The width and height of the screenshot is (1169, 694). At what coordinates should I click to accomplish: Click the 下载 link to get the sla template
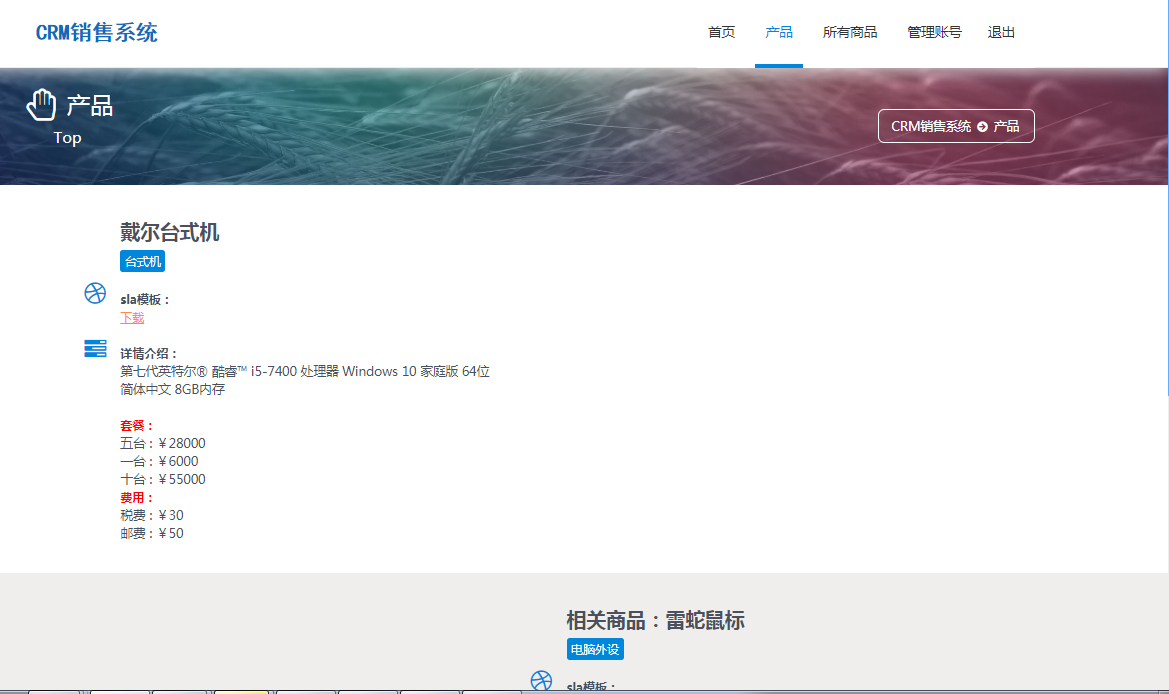[130, 317]
